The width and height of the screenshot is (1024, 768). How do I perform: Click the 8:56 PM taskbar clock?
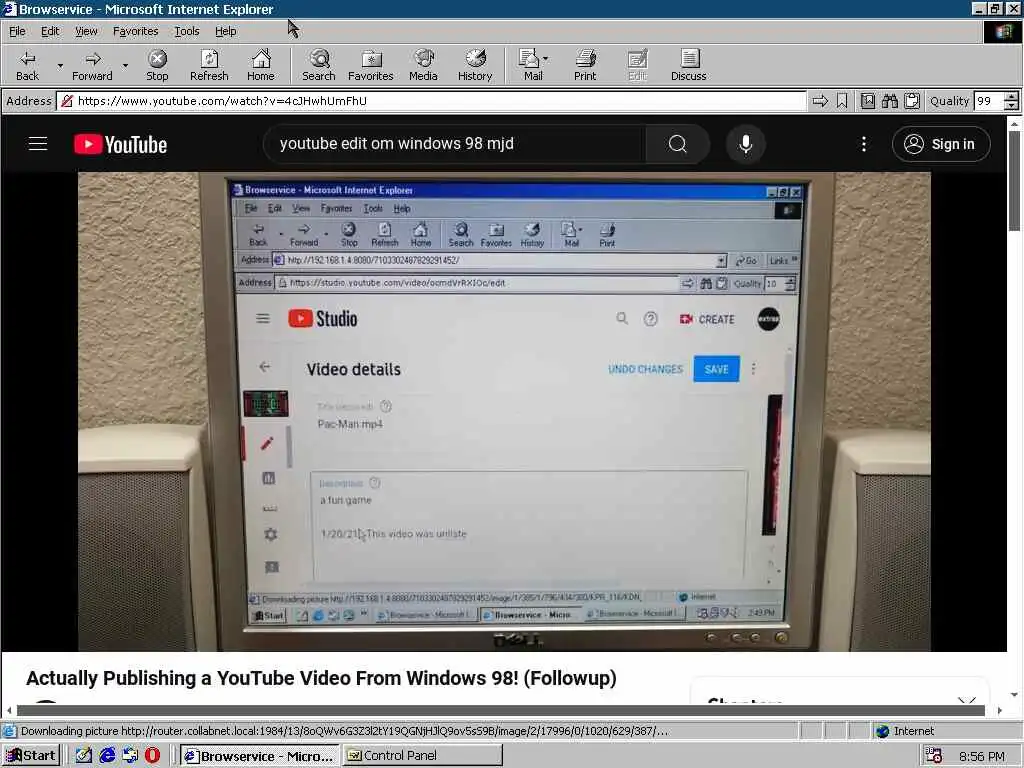click(x=982, y=756)
